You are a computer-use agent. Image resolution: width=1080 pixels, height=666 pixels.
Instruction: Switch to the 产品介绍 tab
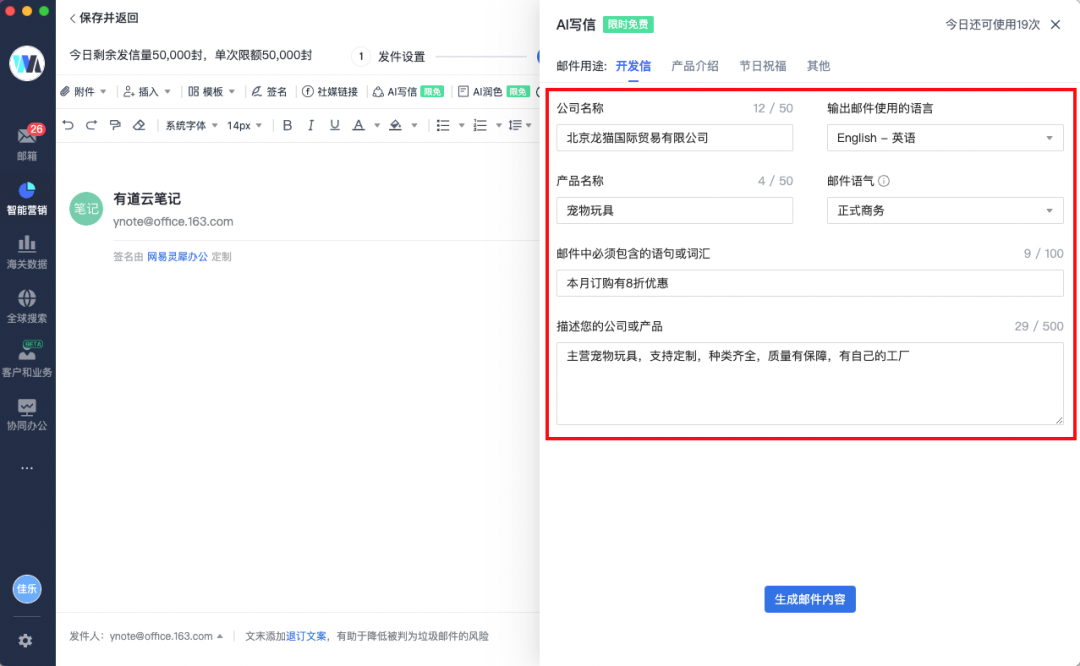[x=696, y=65]
